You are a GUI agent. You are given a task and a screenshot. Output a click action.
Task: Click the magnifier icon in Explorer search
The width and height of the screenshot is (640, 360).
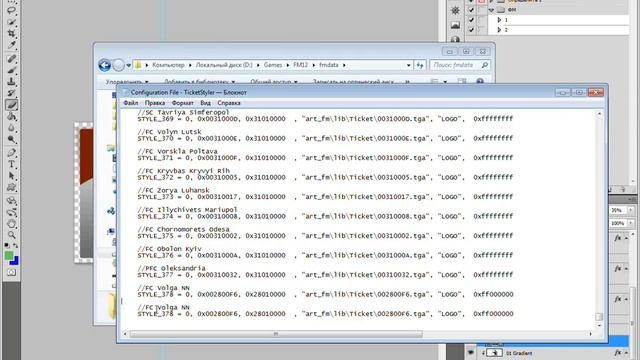484,65
